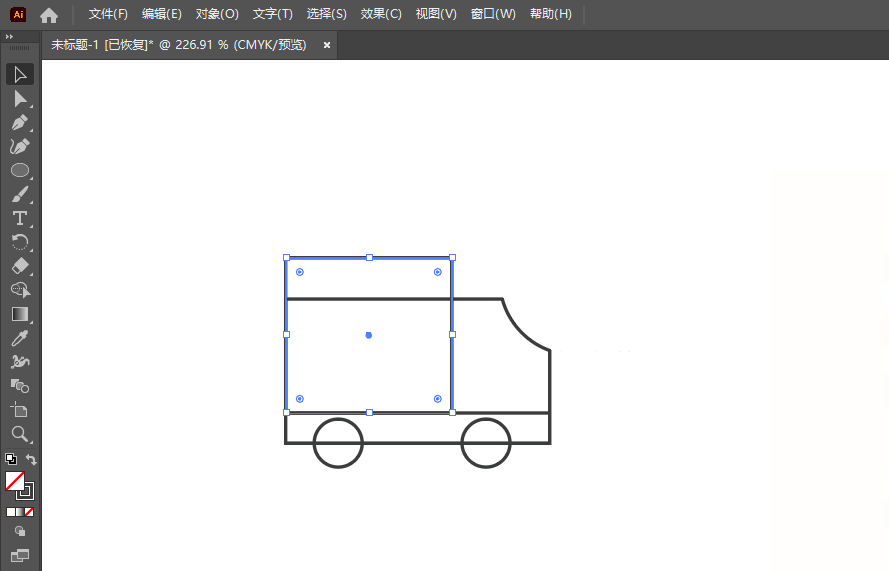The height and width of the screenshot is (571, 889).
Task: Click the right-middle bounding box handle
Action: 452,335
